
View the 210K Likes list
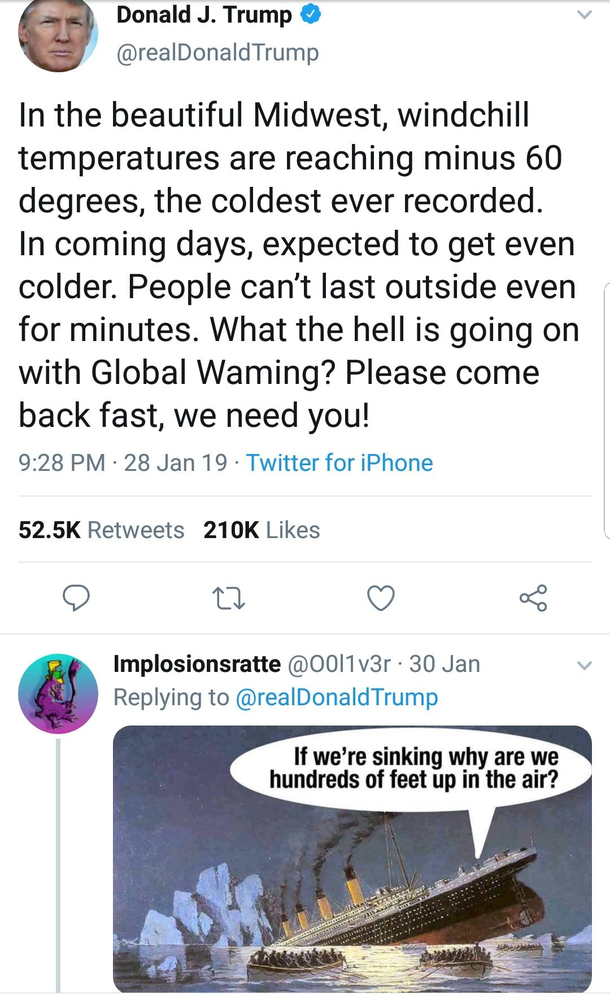click(261, 530)
